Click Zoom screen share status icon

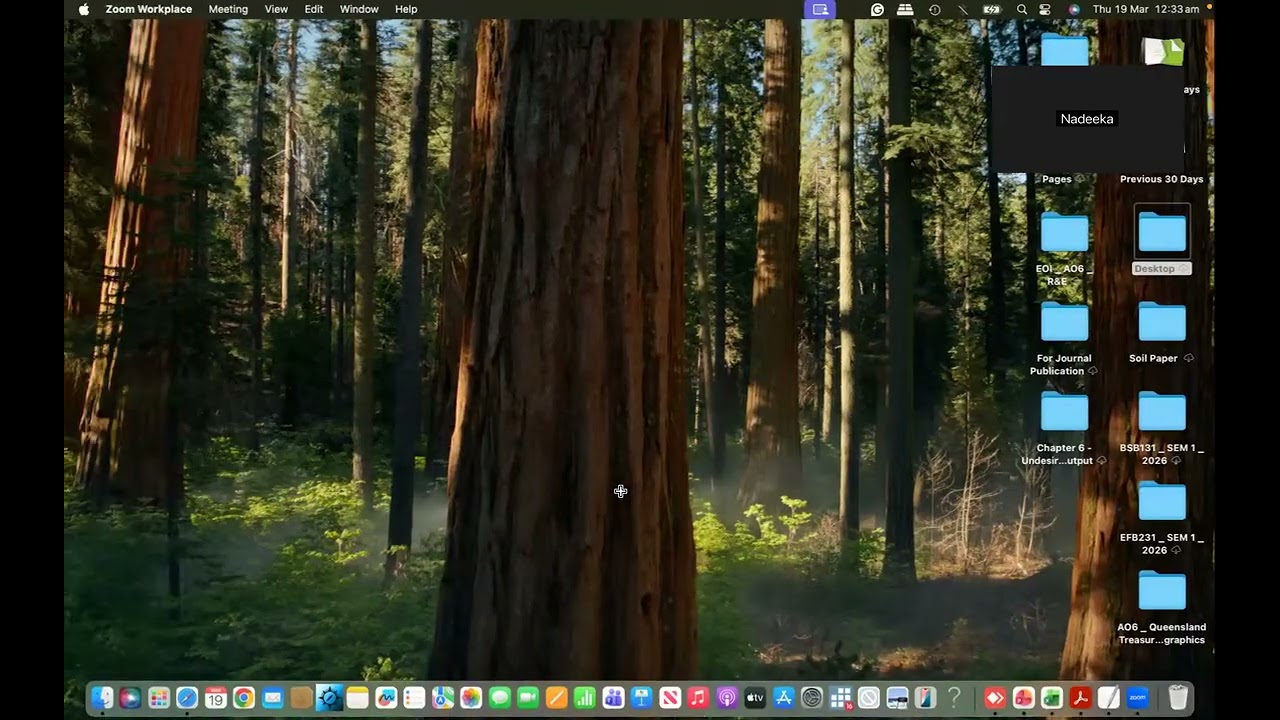(820, 9)
